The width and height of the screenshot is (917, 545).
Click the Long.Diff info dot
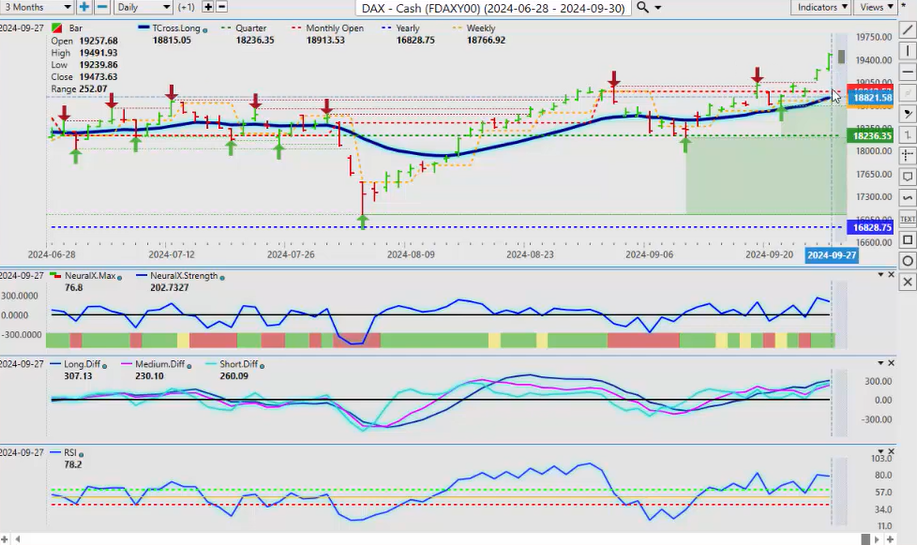click(x=104, y=365)
